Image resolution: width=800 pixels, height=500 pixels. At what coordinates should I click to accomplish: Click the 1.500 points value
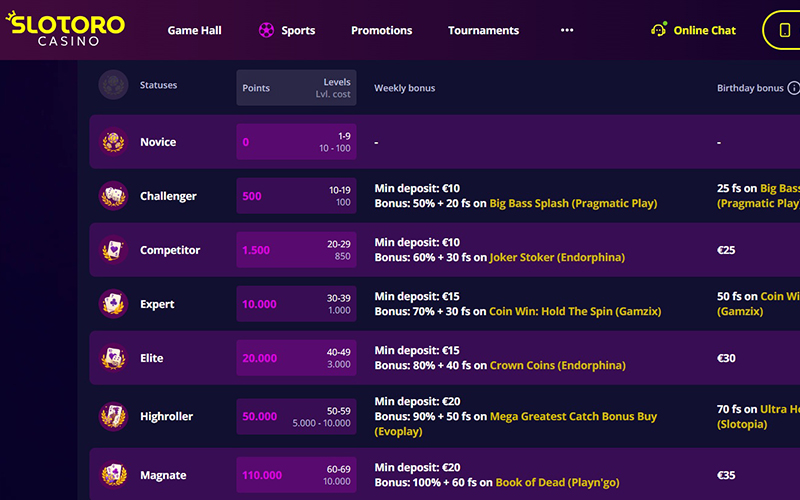[x=256, y=250]
